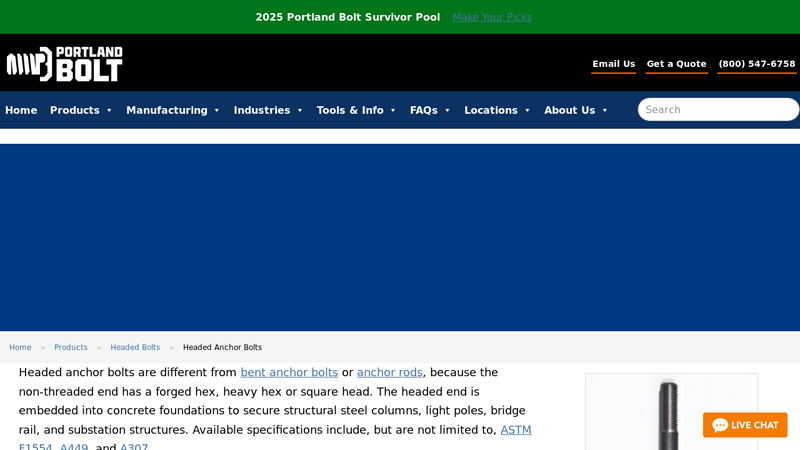
Task: Go to Home in navigation bar
Action: (21, 110)
